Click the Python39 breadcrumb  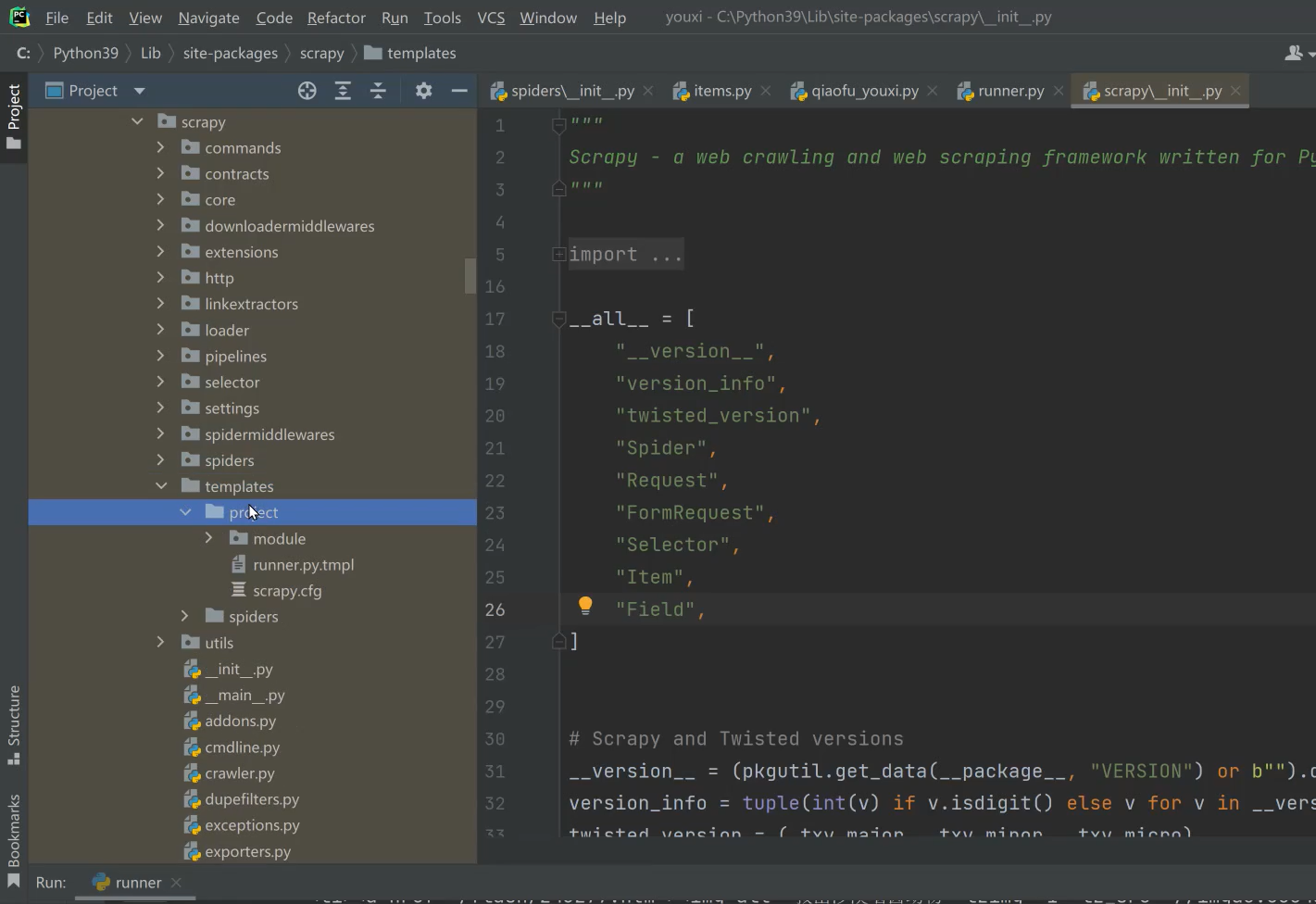pos(86,54)
